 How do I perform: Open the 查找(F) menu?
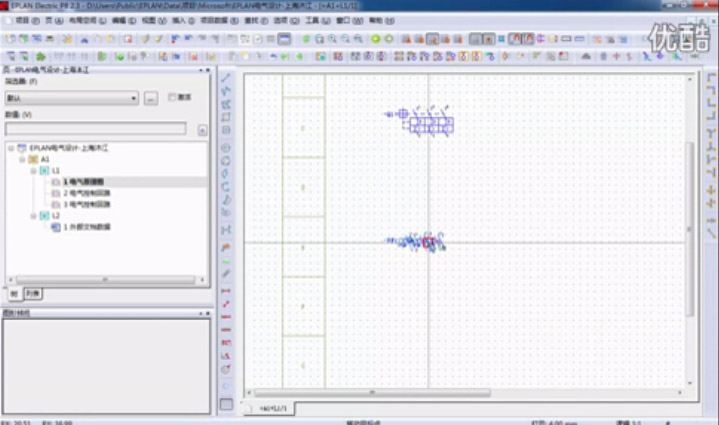coord(256,21)
